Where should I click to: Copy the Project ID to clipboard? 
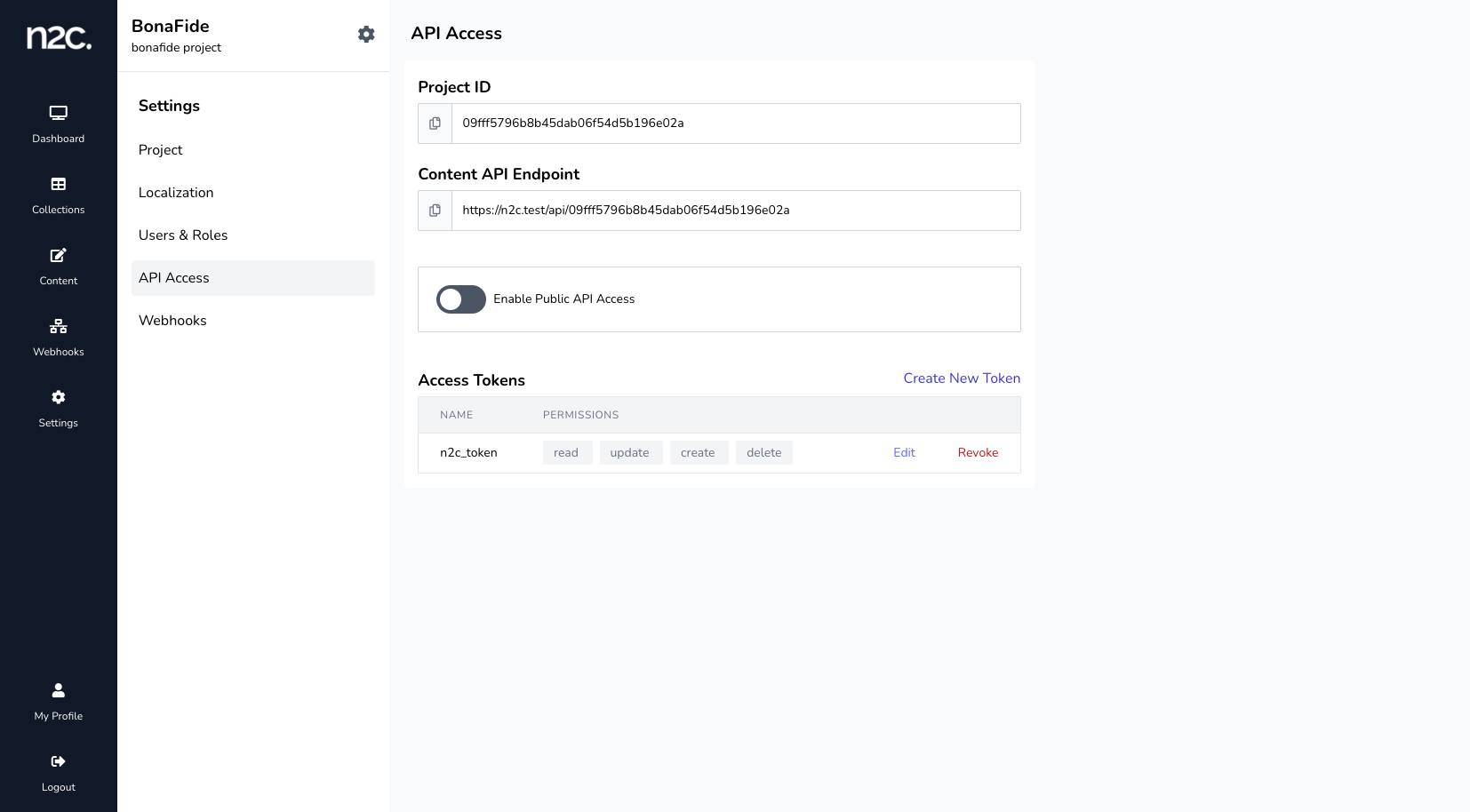(x=435, y=123)
